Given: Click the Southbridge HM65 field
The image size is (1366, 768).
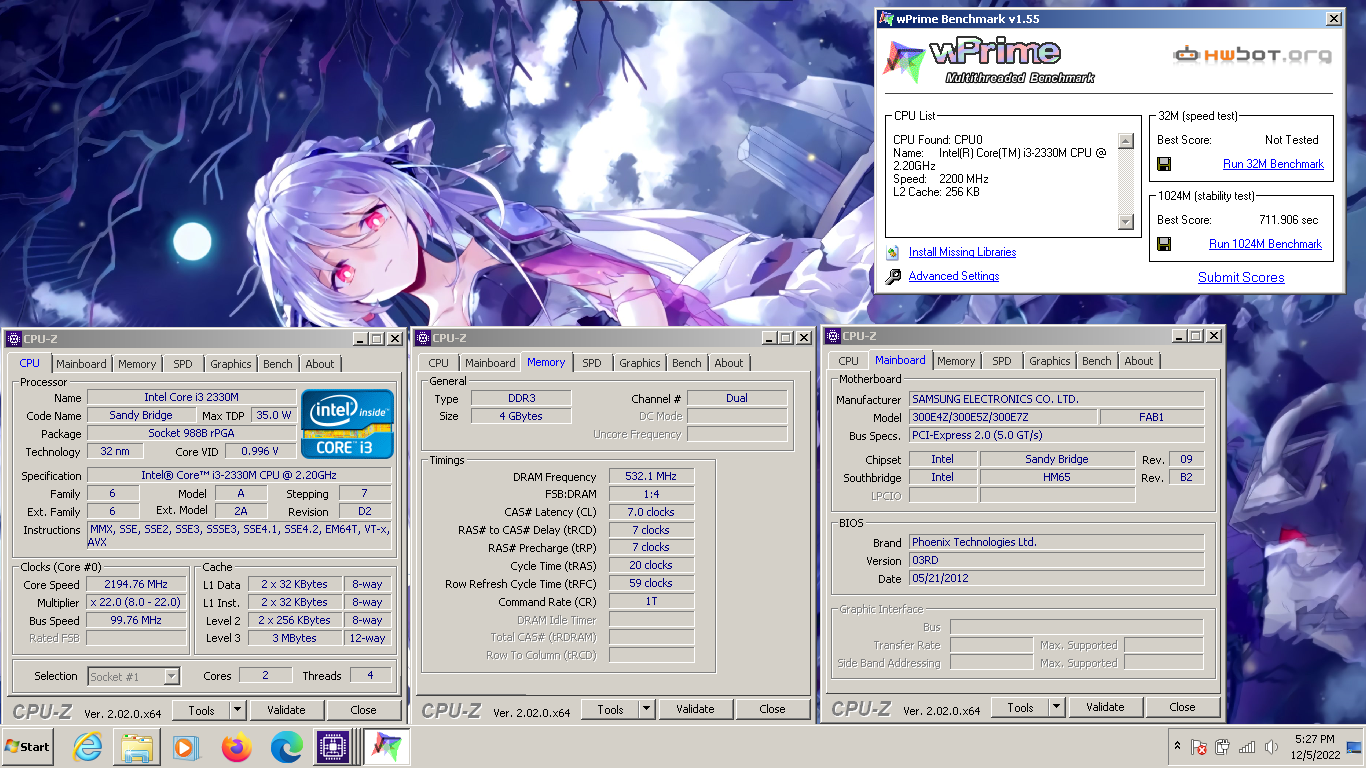Looking at the screenshot, I should tap(1057, 477).
